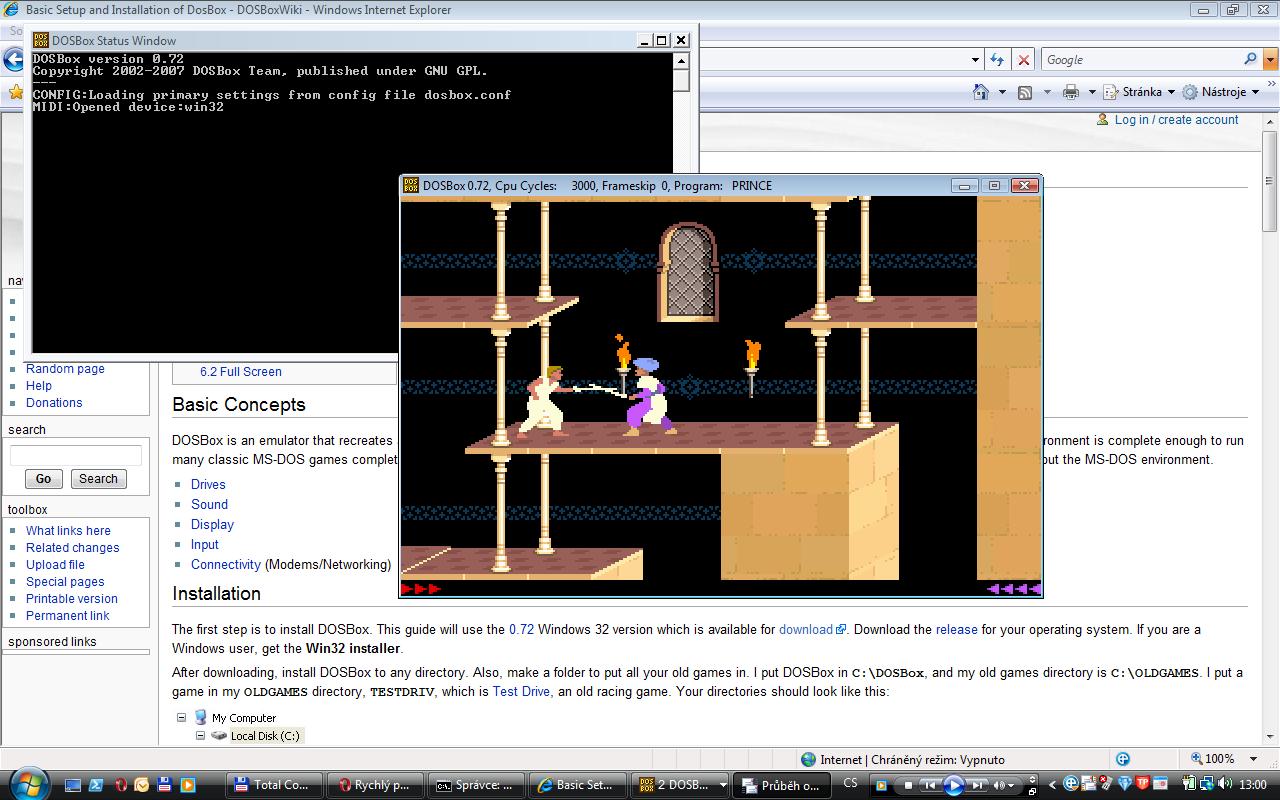1280x800 pixels.
Task: Open the Home page icon
Action: pos(981,92)
